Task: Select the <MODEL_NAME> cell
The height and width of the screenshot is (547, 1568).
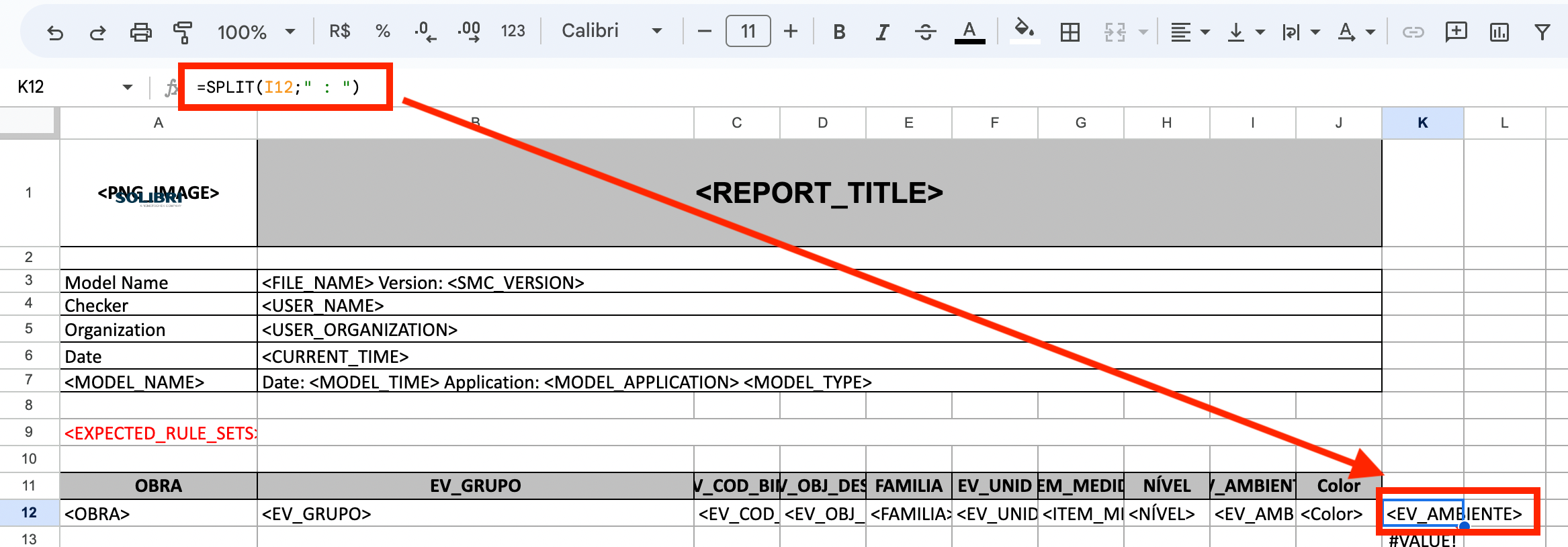Action: 159,381
